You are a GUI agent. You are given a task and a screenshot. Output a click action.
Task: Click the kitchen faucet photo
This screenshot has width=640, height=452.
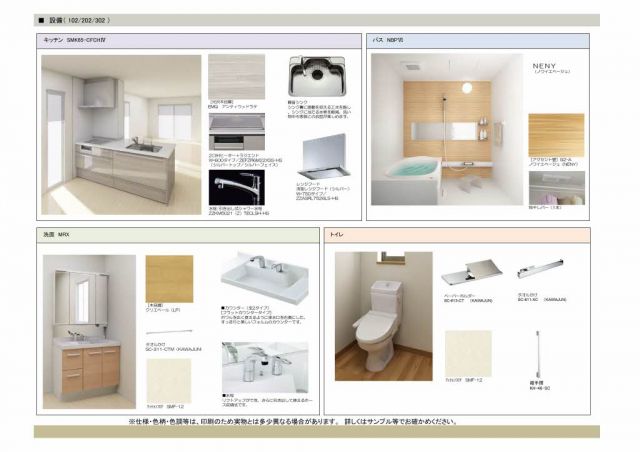(x=237, y=189)
